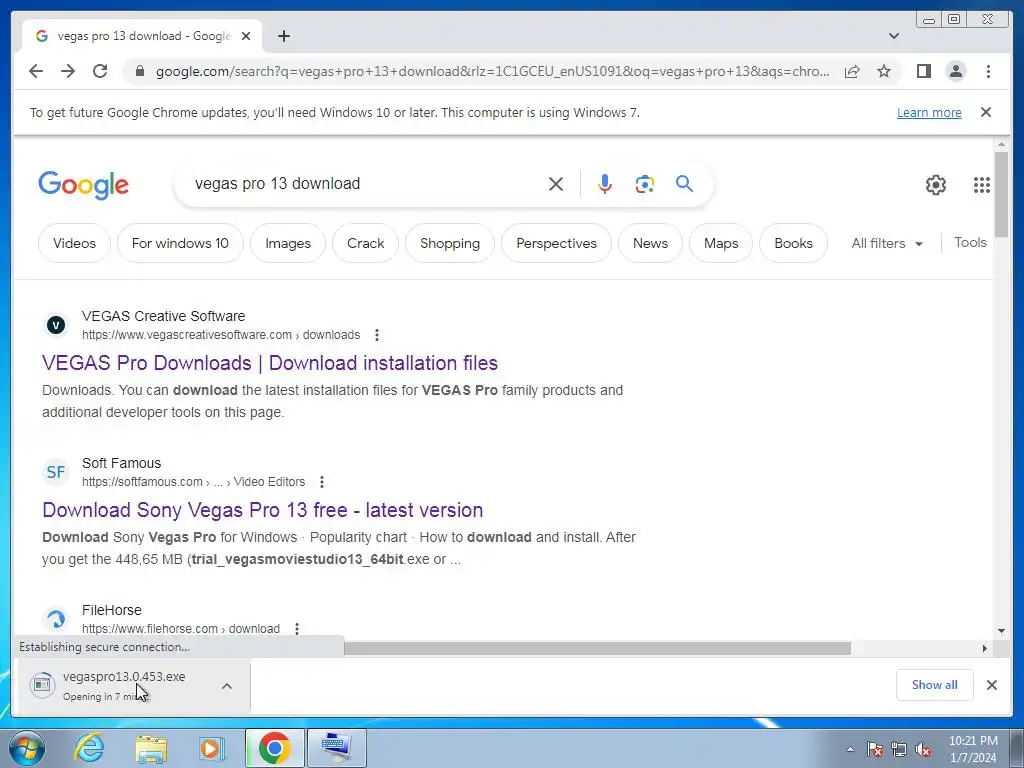The width and height of the screenshot is (1024, 768).
Task: Go back to the previous page
Action: tap(36, 71)
